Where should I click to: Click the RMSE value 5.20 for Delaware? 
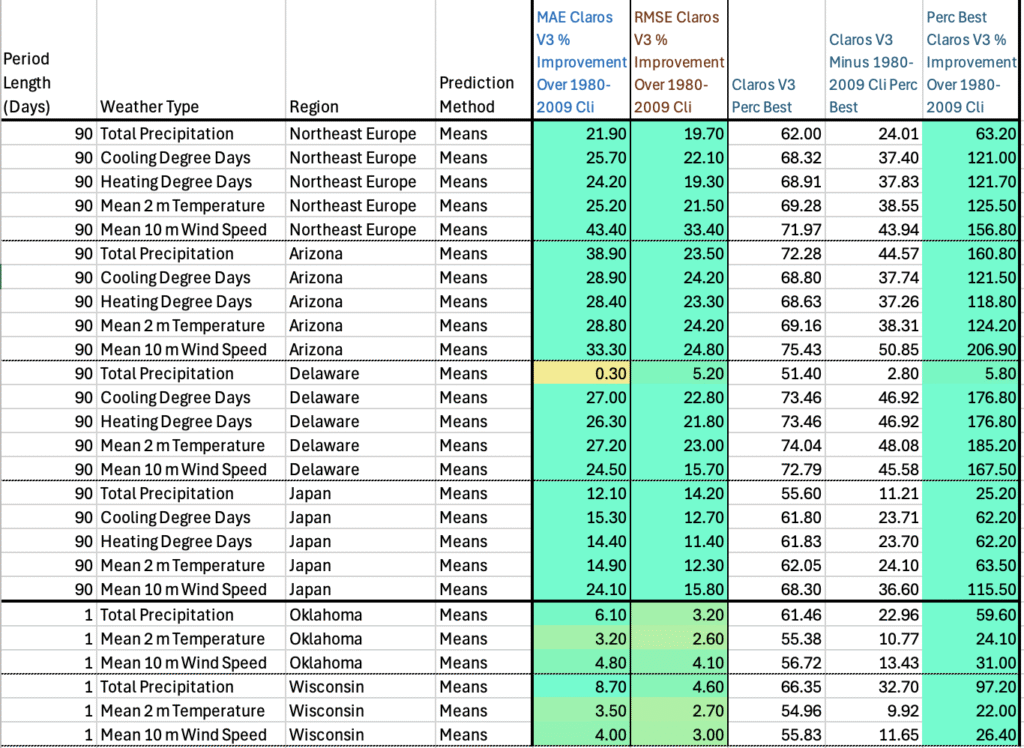pyautogui.click(x=679, y=374)
